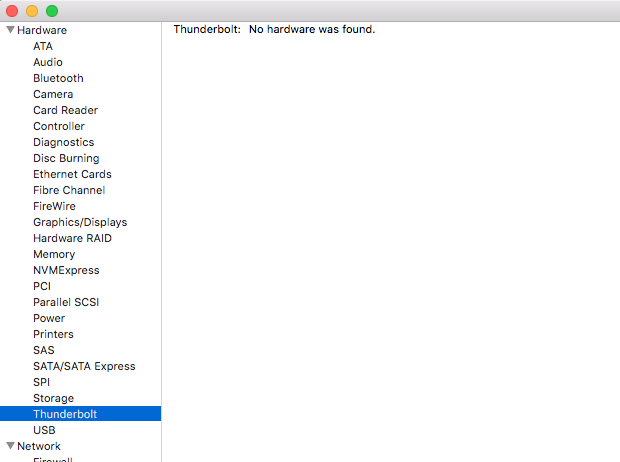View USB device information

pos(44,430)
